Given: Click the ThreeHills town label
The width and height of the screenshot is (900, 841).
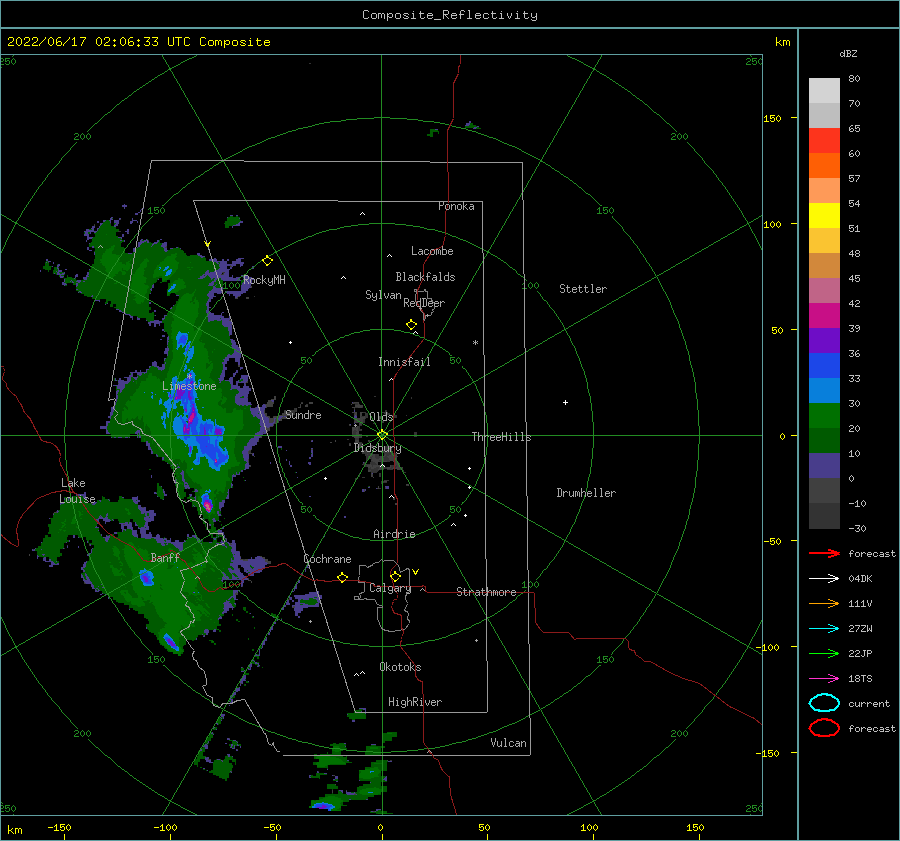Looking at the screenshot, I should pos(501,437).
